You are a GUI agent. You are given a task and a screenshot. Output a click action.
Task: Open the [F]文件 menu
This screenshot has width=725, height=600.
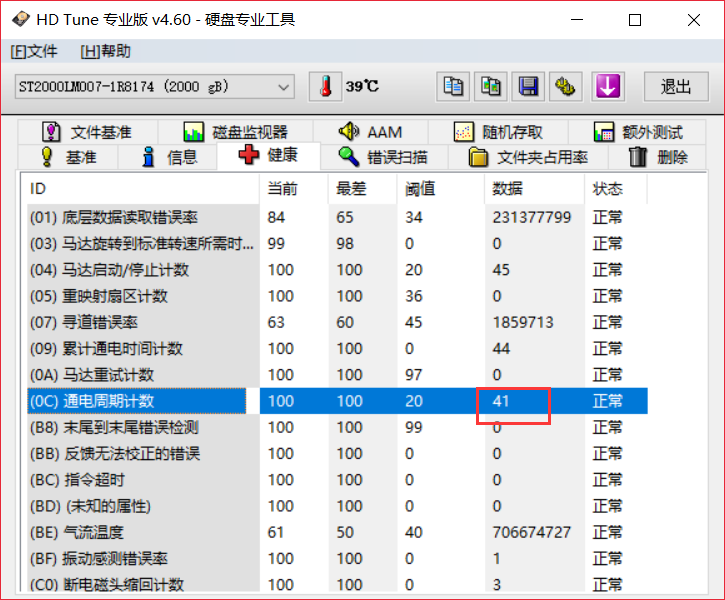(x=34, y=51)
